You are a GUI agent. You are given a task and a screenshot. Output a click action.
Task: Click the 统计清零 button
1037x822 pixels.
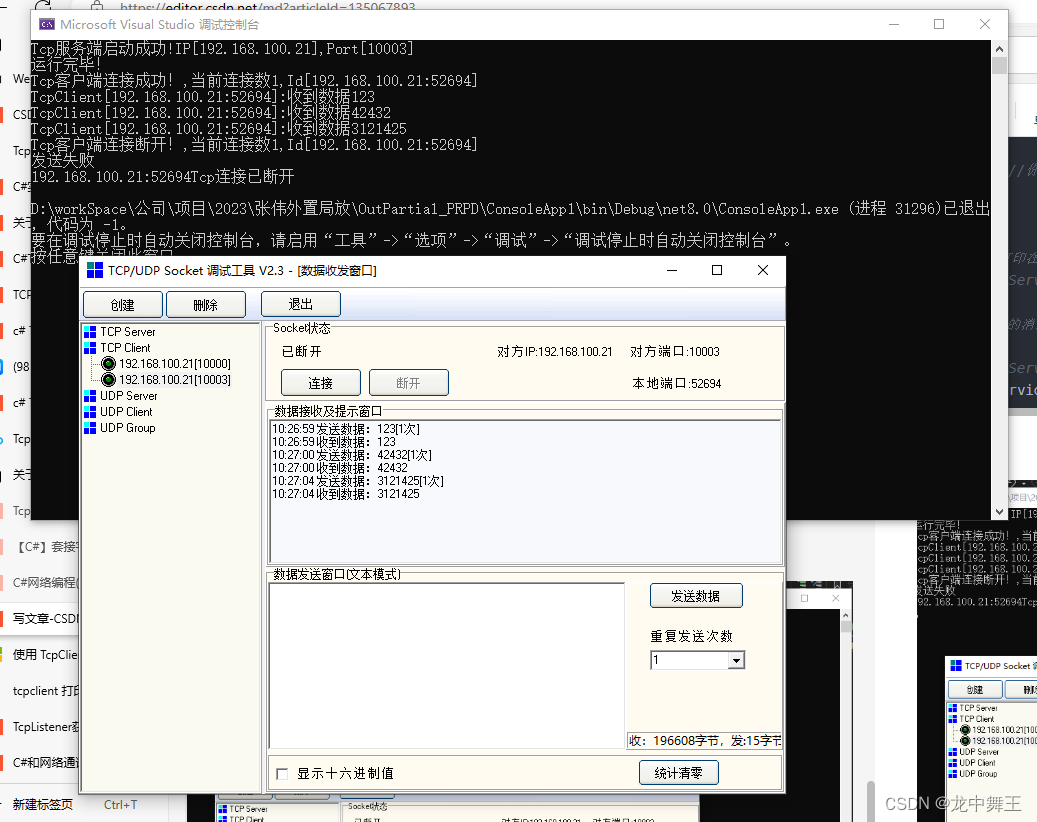(x=679, y=772)
